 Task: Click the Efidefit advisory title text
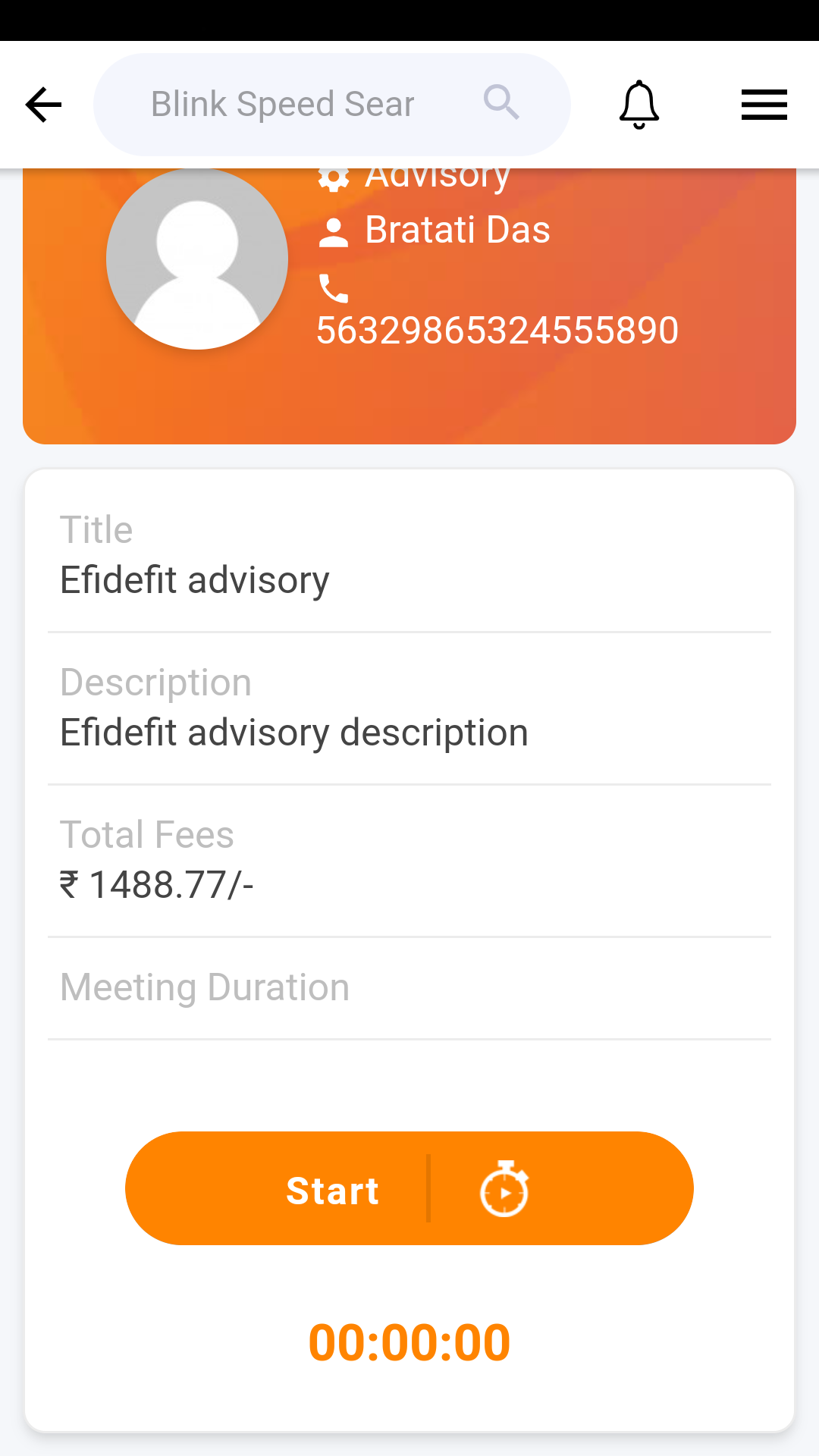click(x=195, y=580)
